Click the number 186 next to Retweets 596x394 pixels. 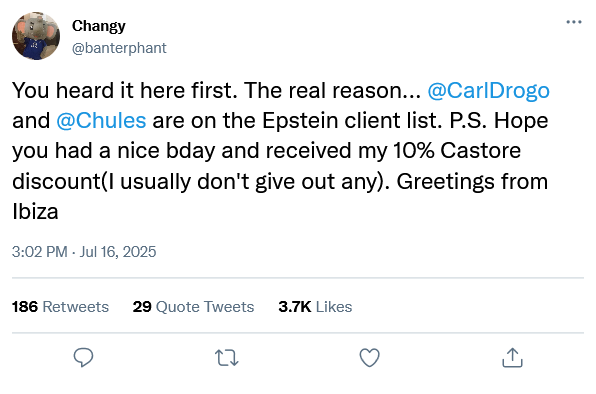(25, 307)
